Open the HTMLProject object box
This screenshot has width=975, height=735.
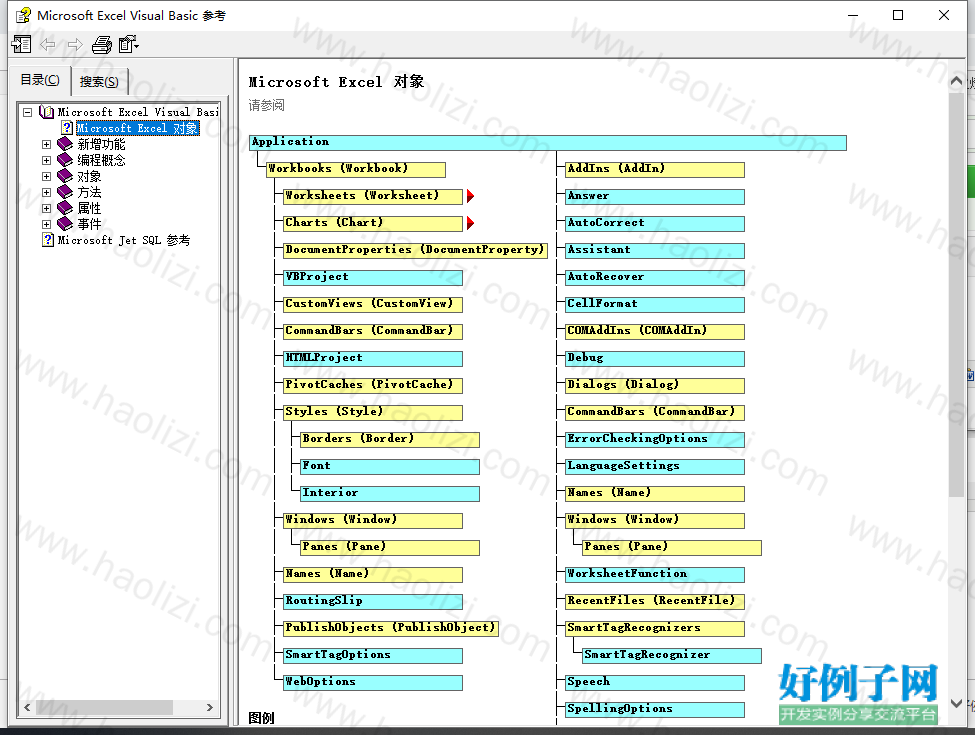373,358
